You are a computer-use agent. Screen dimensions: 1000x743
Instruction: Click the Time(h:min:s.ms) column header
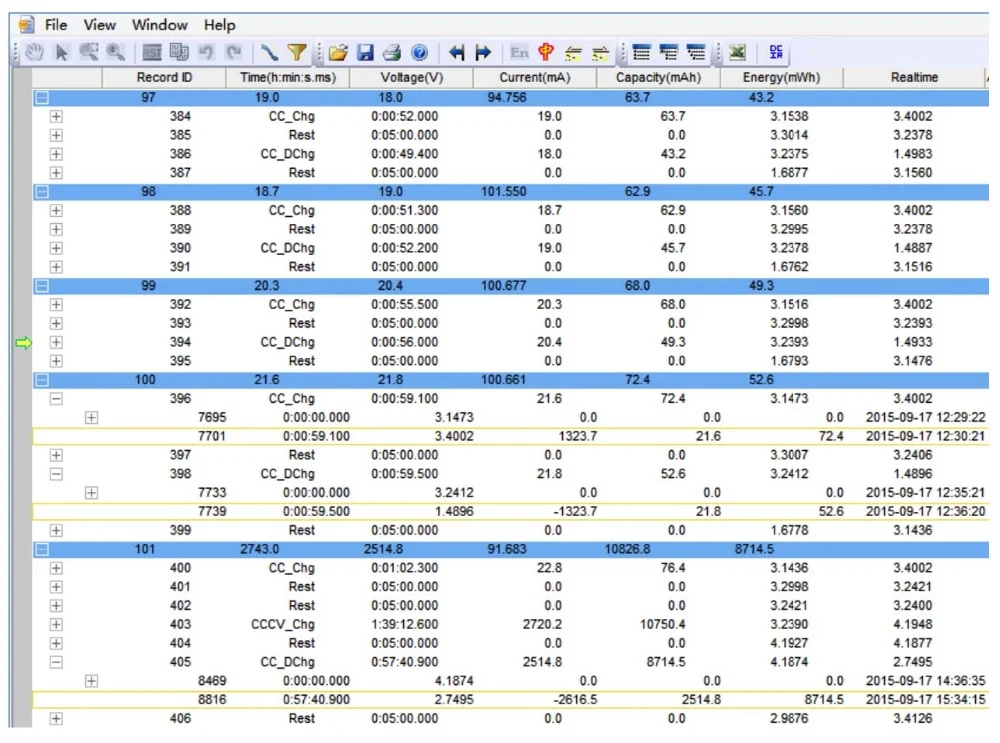click(x=288, y=77)
